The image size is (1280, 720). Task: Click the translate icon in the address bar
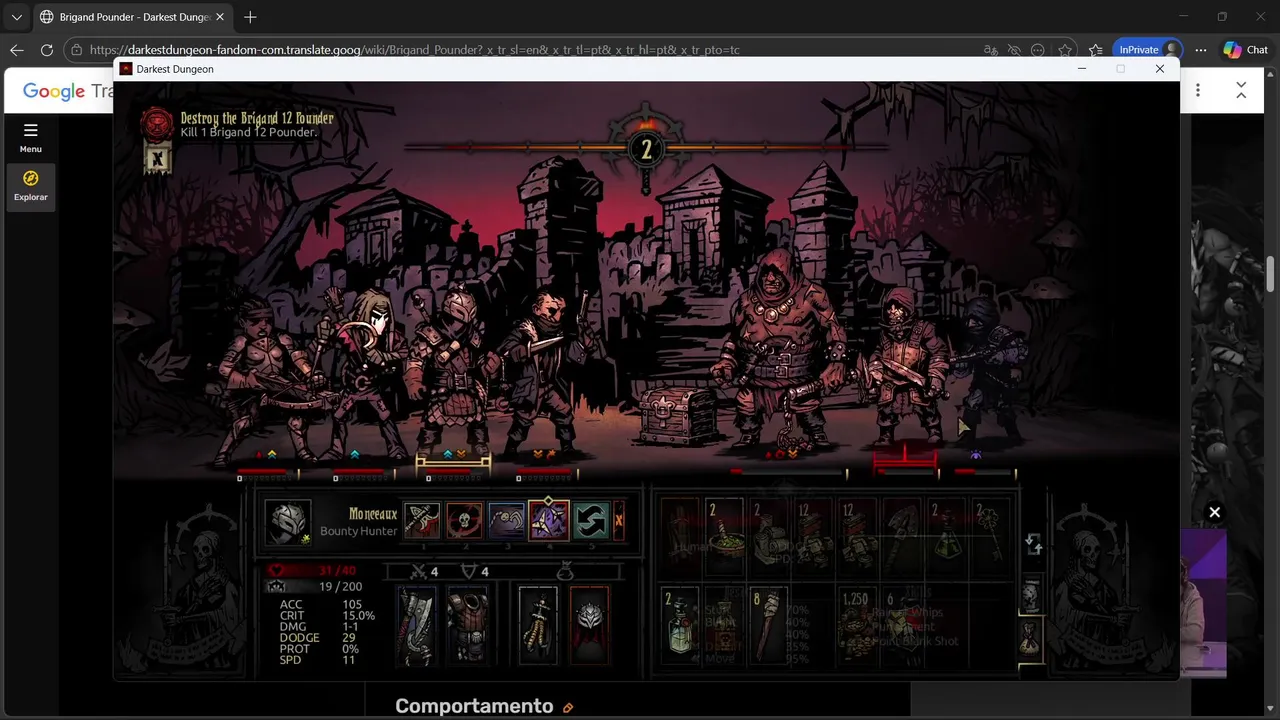tap(990, 49)
